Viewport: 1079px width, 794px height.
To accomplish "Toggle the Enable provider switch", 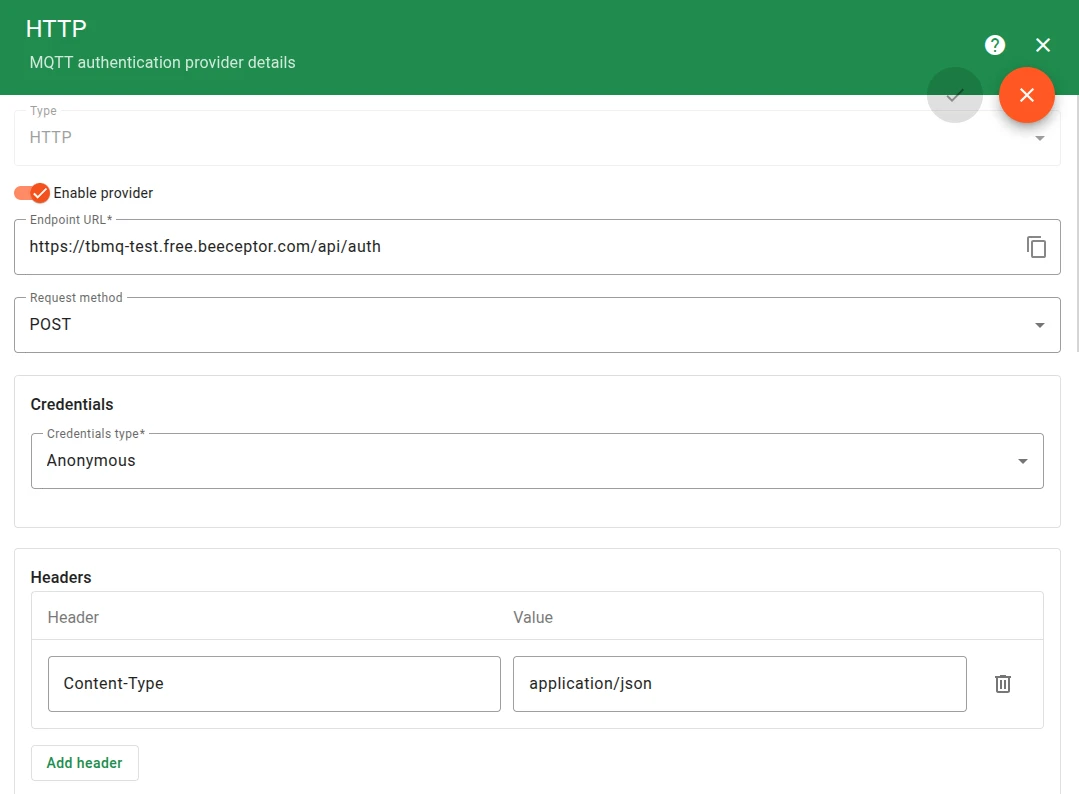I will pyautogui.click(x=32, y=193).
